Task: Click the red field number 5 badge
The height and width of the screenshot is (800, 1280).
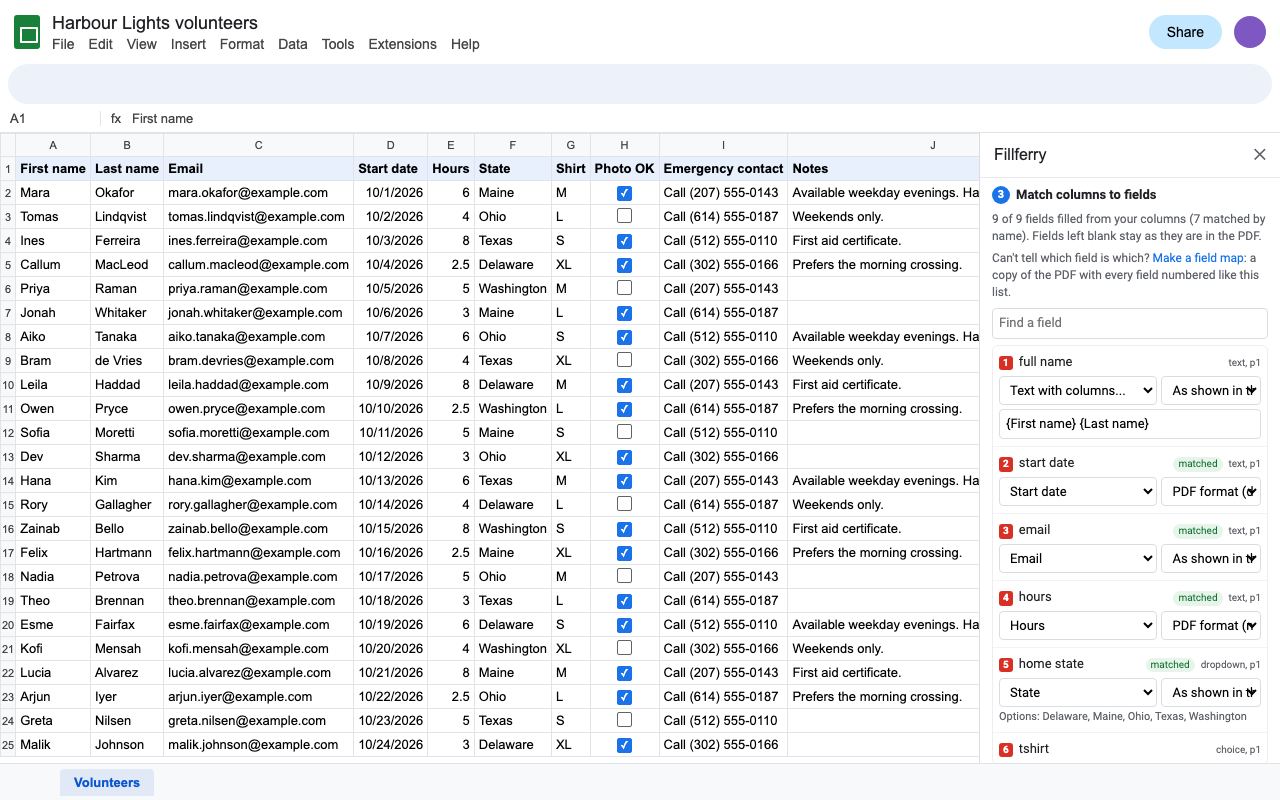Action: point(1006,664)
